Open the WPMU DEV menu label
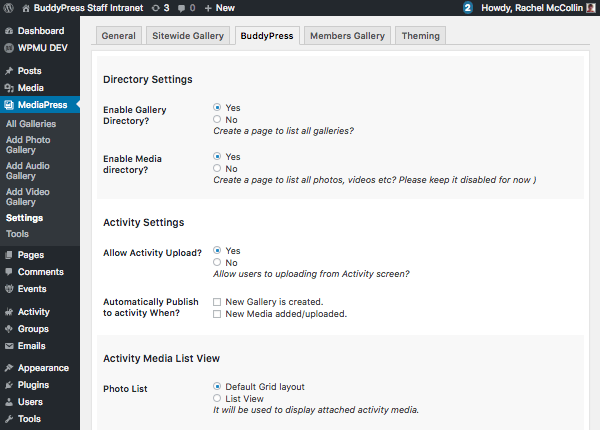 pyautogui.click(x=42, y=48)
